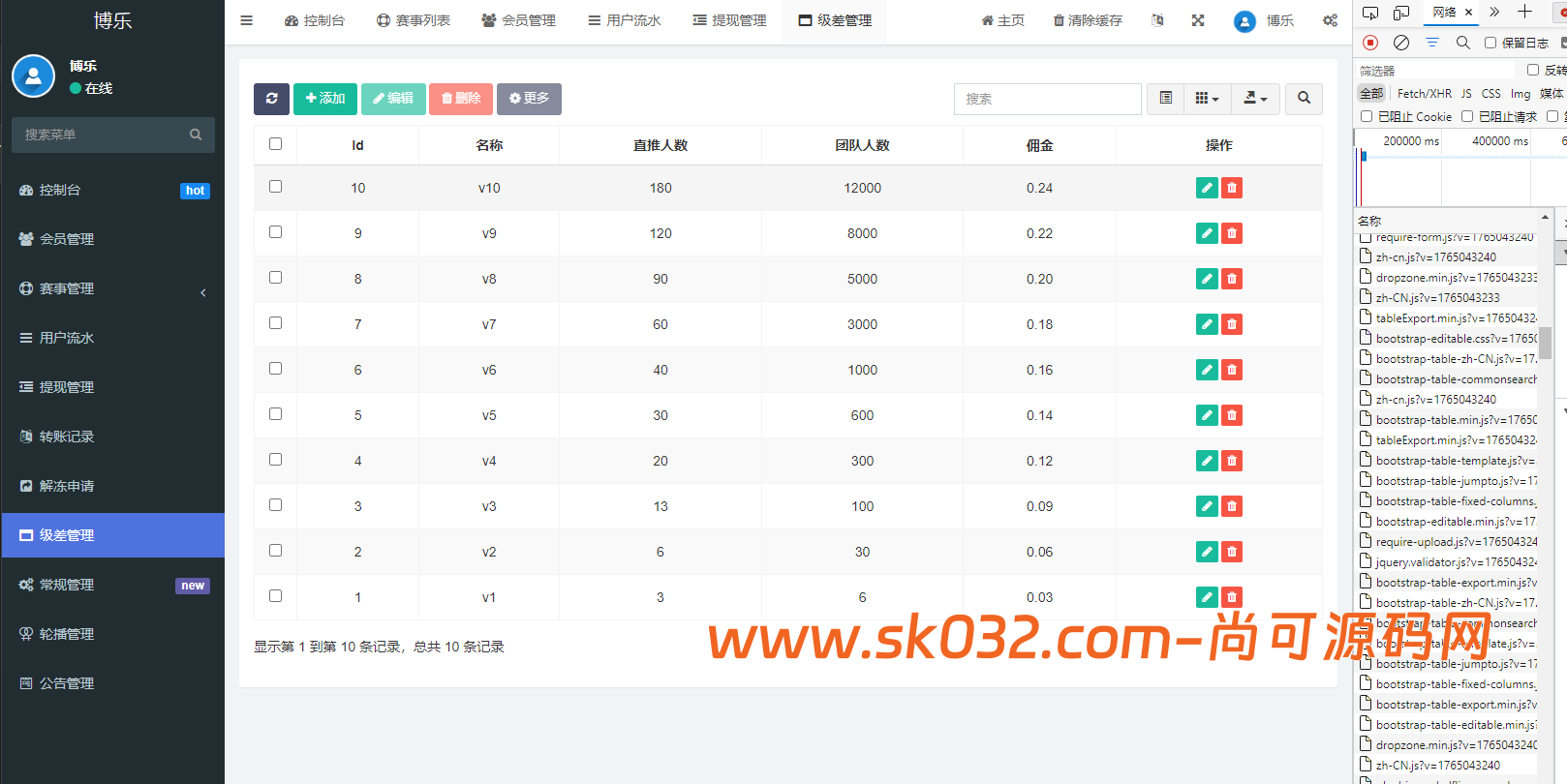Image resolution: width=1567 pixels, height=784 pixels.
Task: Open 解冻申请 in the sidebar
Action: pyautogui.click(x=113, y=486)
